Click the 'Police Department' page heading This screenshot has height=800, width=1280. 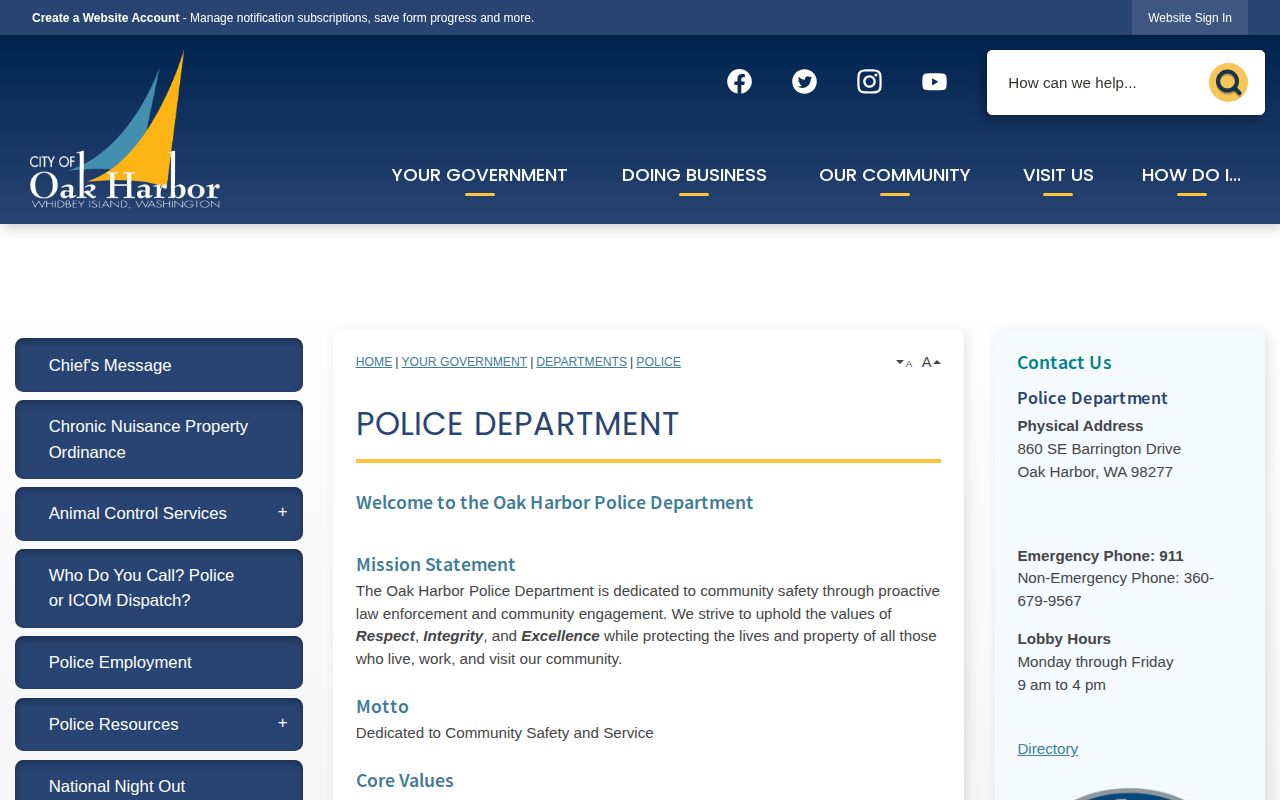pos(517,424)
